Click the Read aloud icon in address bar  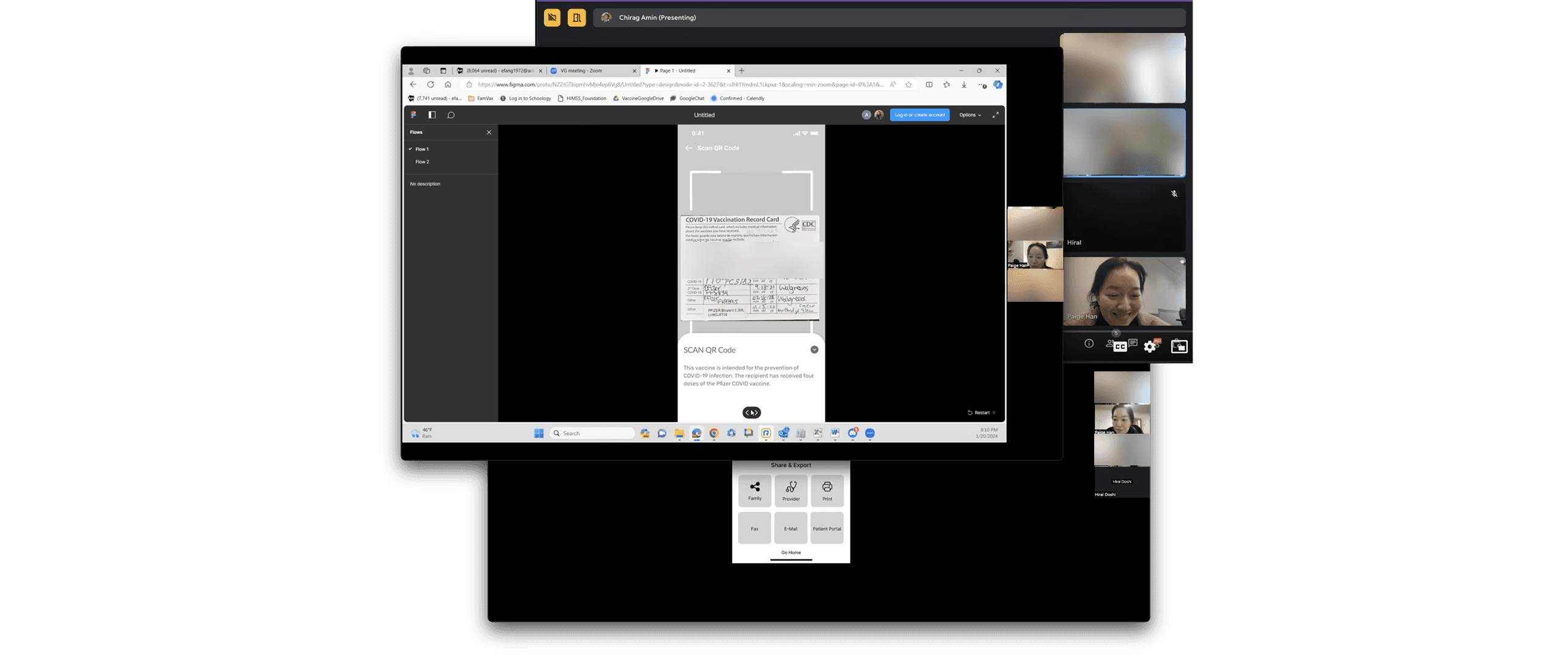[893, 85]
